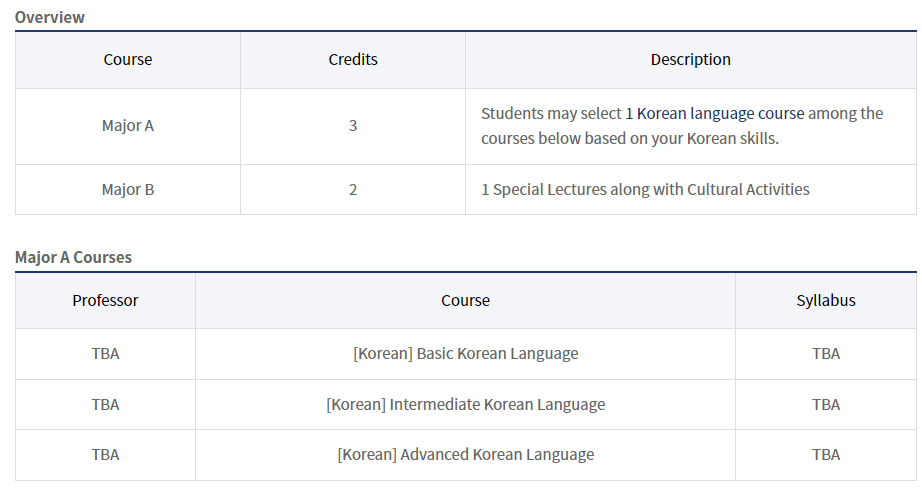Click the Major A row cell
This screenshot has height=490, width=922.
coord(128,126)
